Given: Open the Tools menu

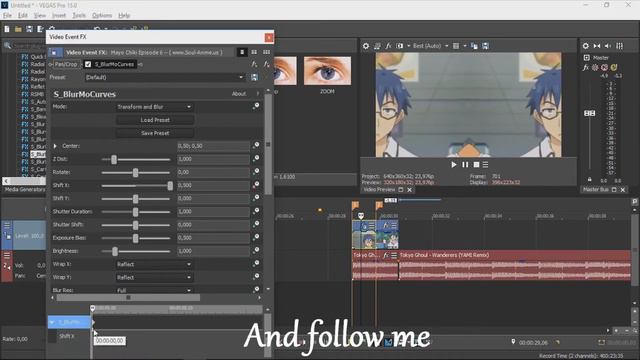Looking at the screenshot, I should [x=79, y=16].
